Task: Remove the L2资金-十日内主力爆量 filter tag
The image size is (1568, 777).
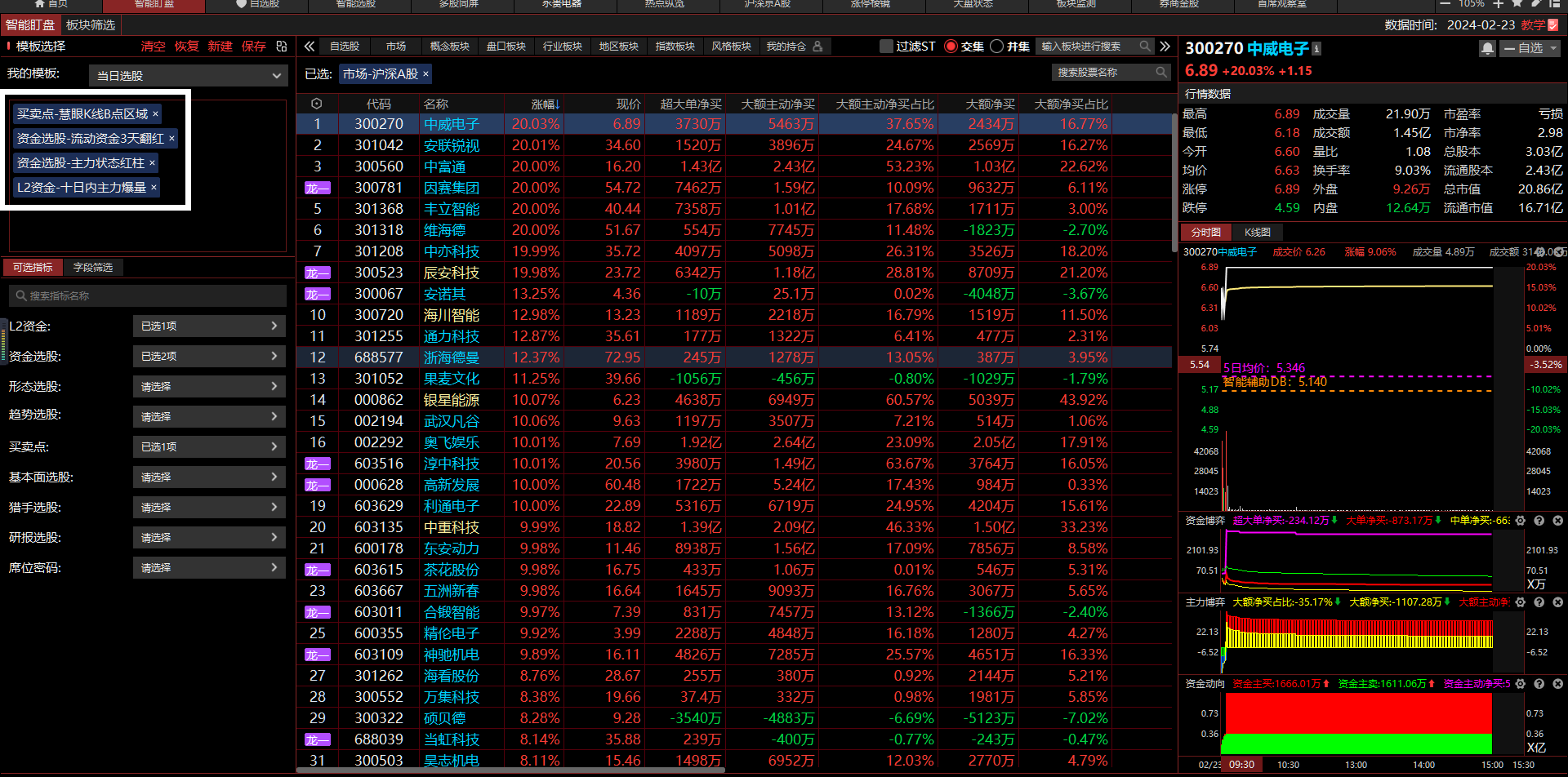Action: click(154, 188)
